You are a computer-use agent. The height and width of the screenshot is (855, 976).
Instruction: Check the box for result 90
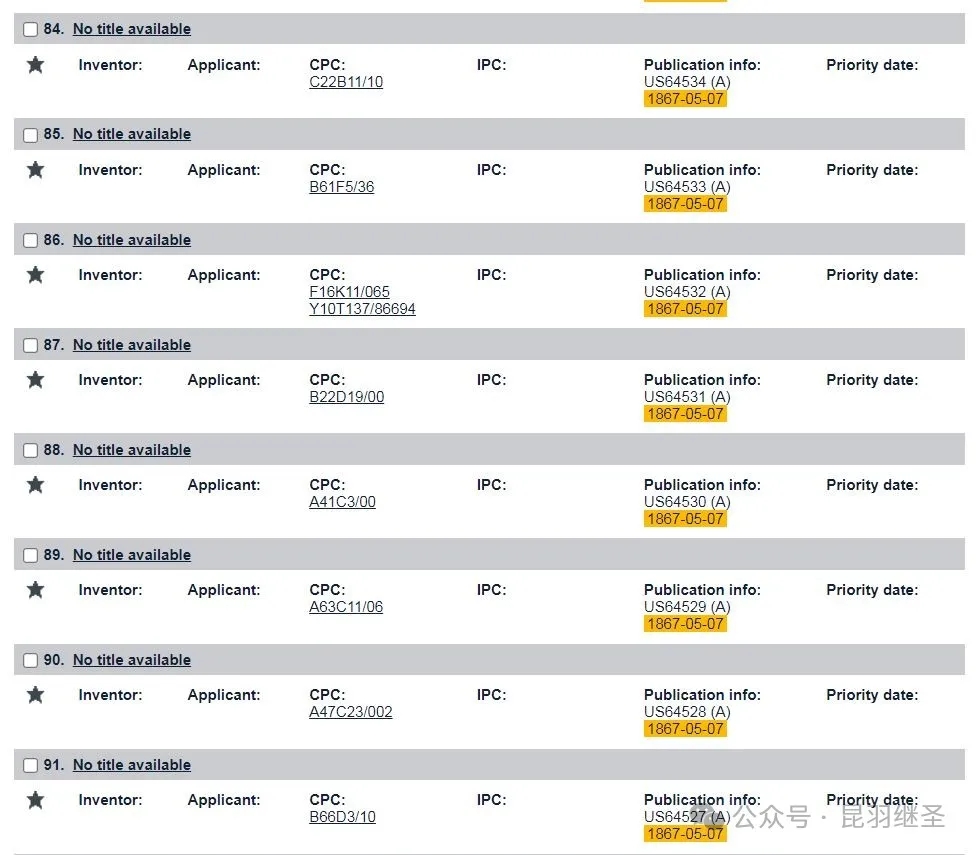30,660
